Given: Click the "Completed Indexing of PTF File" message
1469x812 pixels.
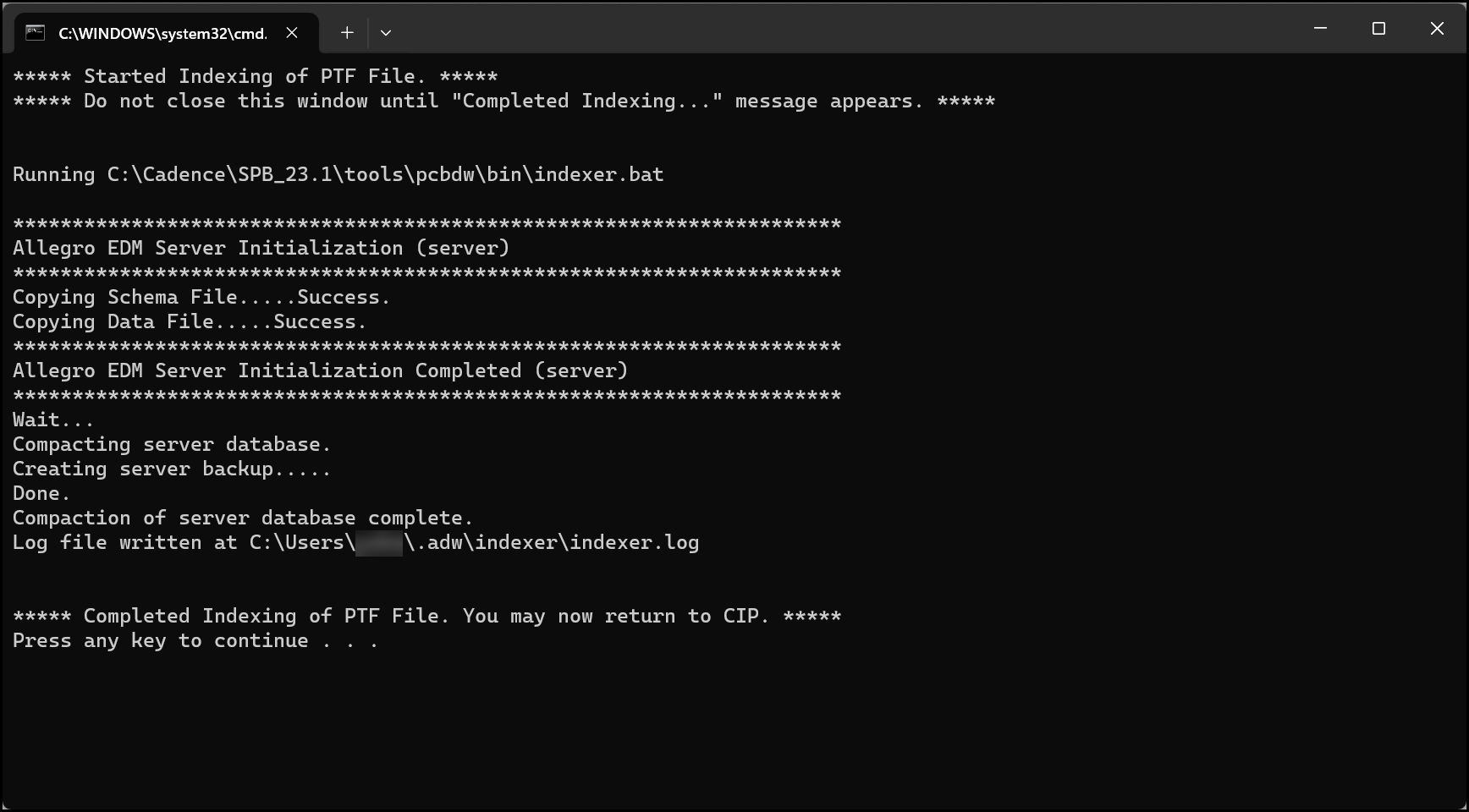Looking at the screenshot, I should [x=426, y=617].
